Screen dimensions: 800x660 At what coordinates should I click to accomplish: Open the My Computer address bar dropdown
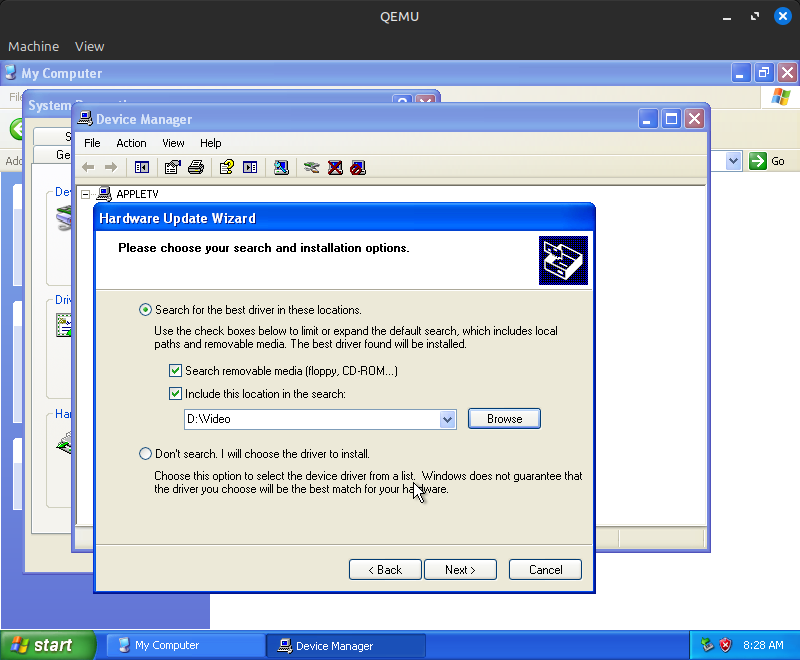[733, 161]
